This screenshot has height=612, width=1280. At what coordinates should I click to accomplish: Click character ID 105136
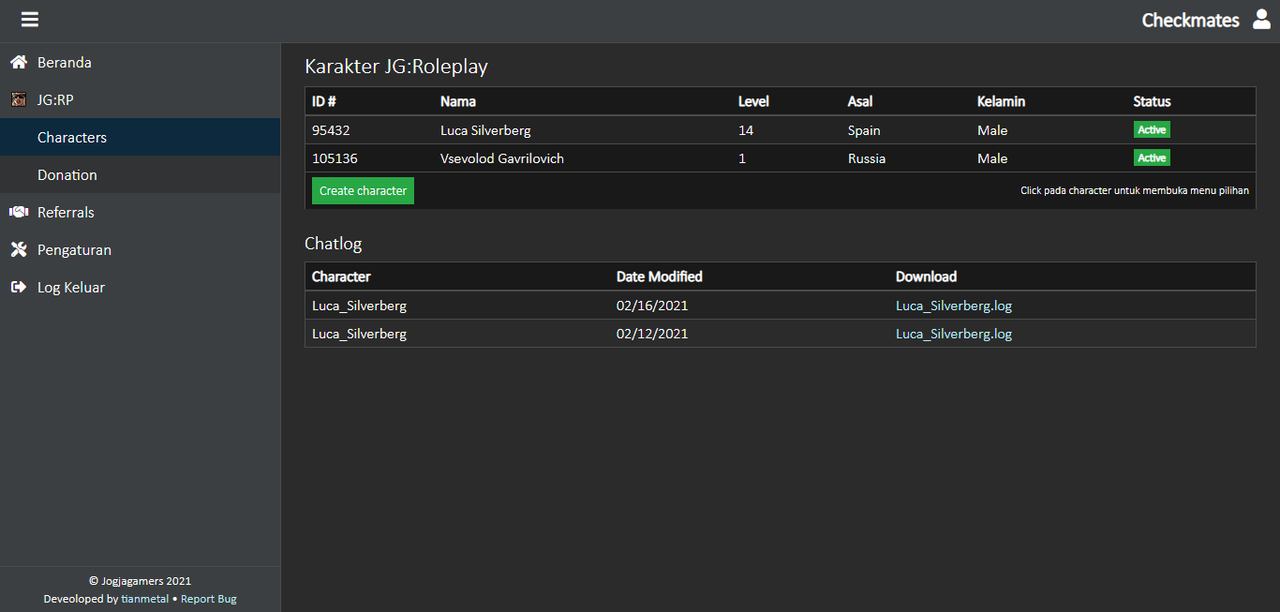pyautogui.click(x=335, y=158)
